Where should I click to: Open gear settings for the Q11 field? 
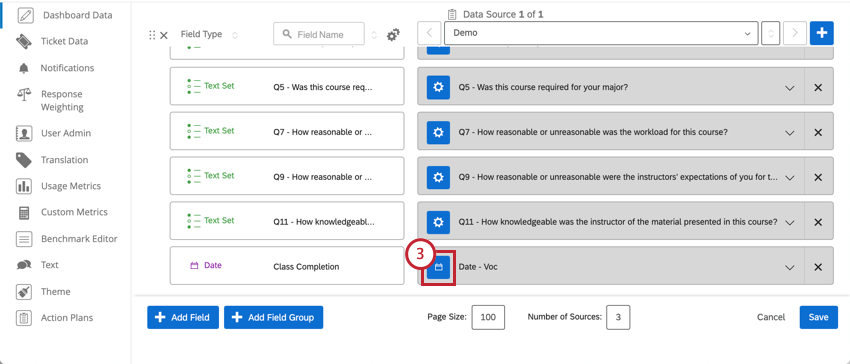point(438,222)
